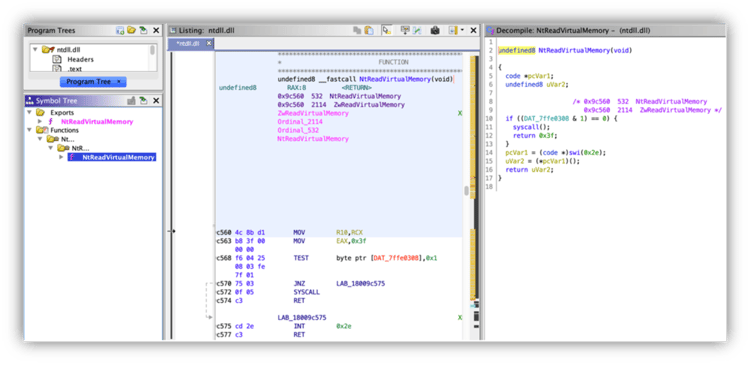Click the Listing snapshot camera icon

click(x=435, y=31)
